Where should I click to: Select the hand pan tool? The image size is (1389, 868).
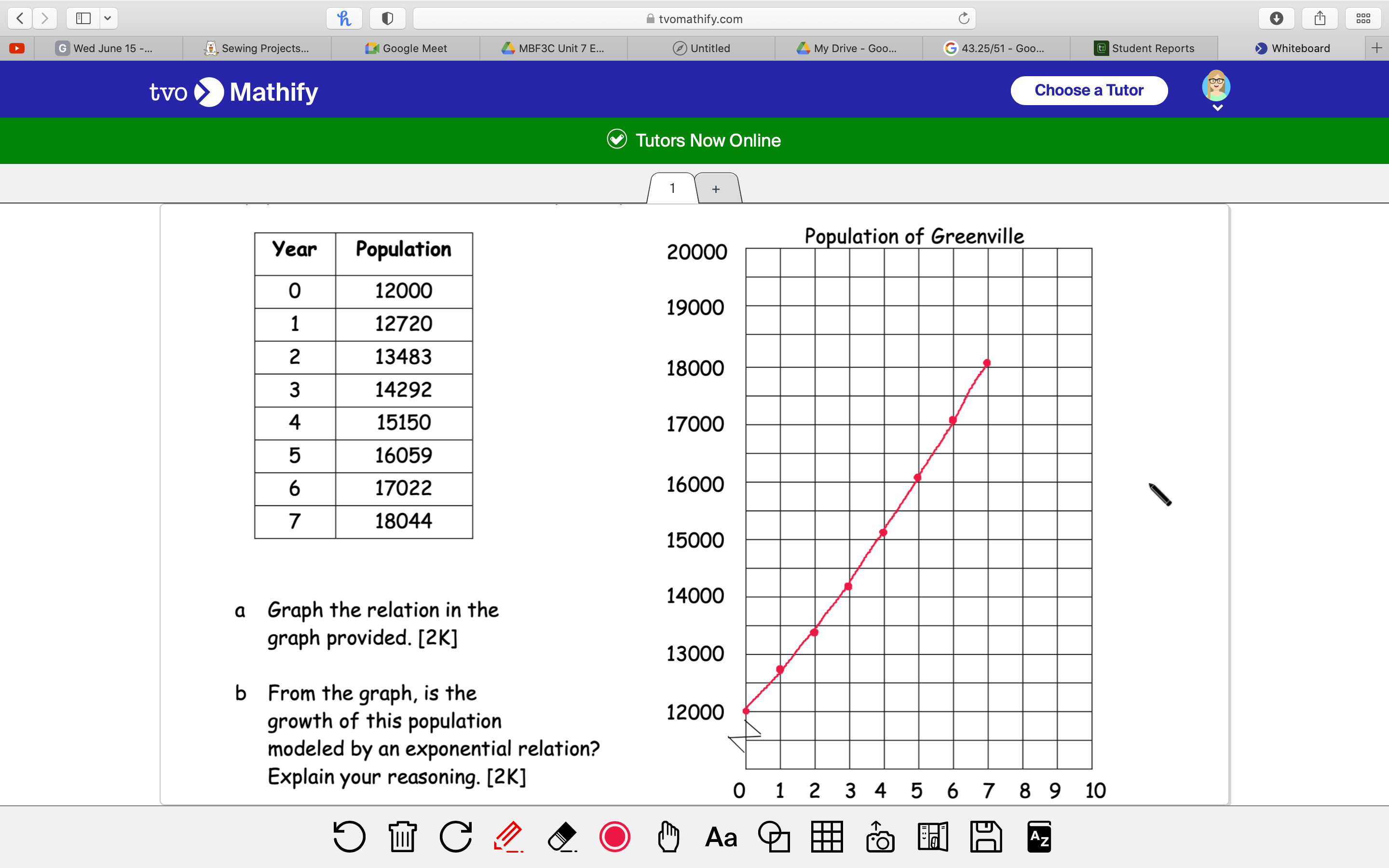(x=668, y=837)
